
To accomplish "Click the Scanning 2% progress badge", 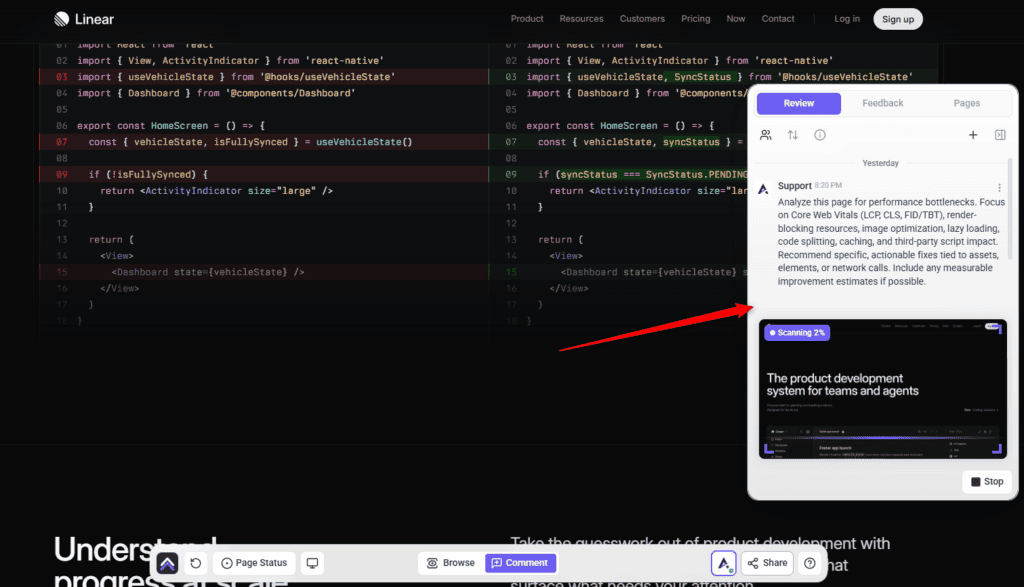I will [x=797, y=332].
